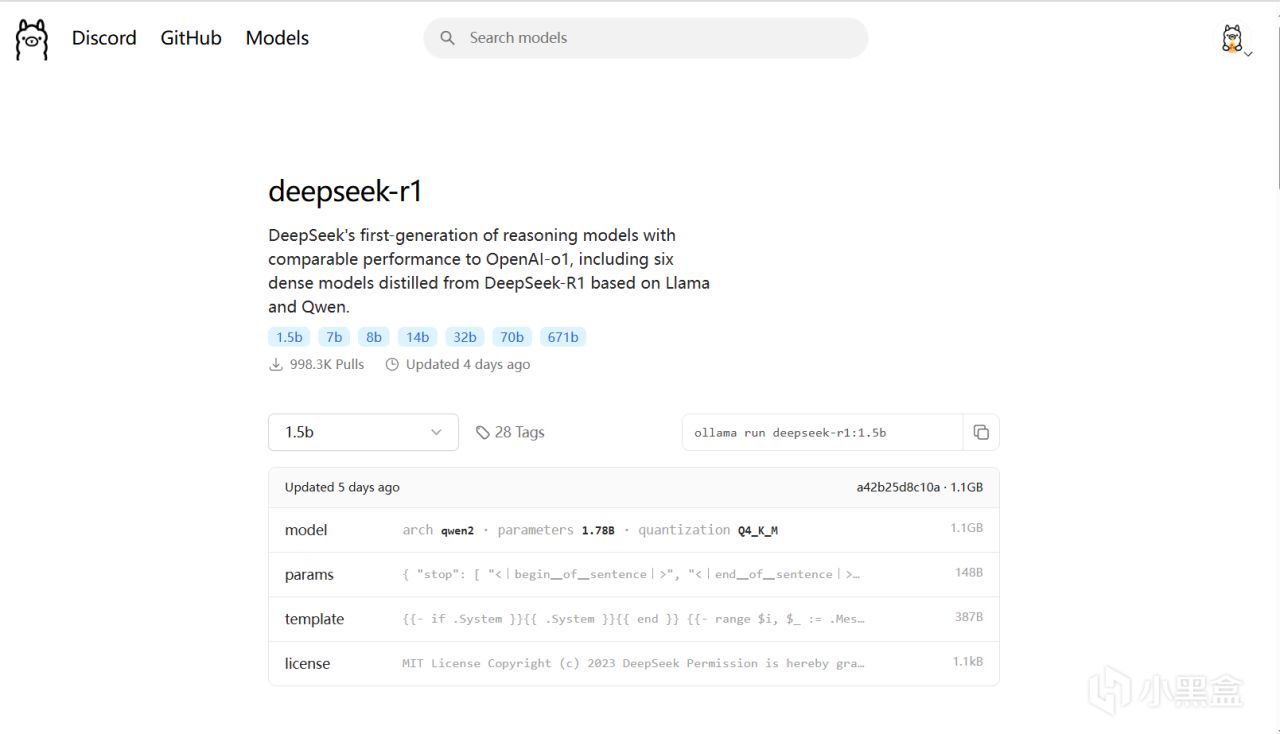Open the user avatar menu
Screen dimensions: 1280x734
pyautogui.click(x=1235, y=40)
